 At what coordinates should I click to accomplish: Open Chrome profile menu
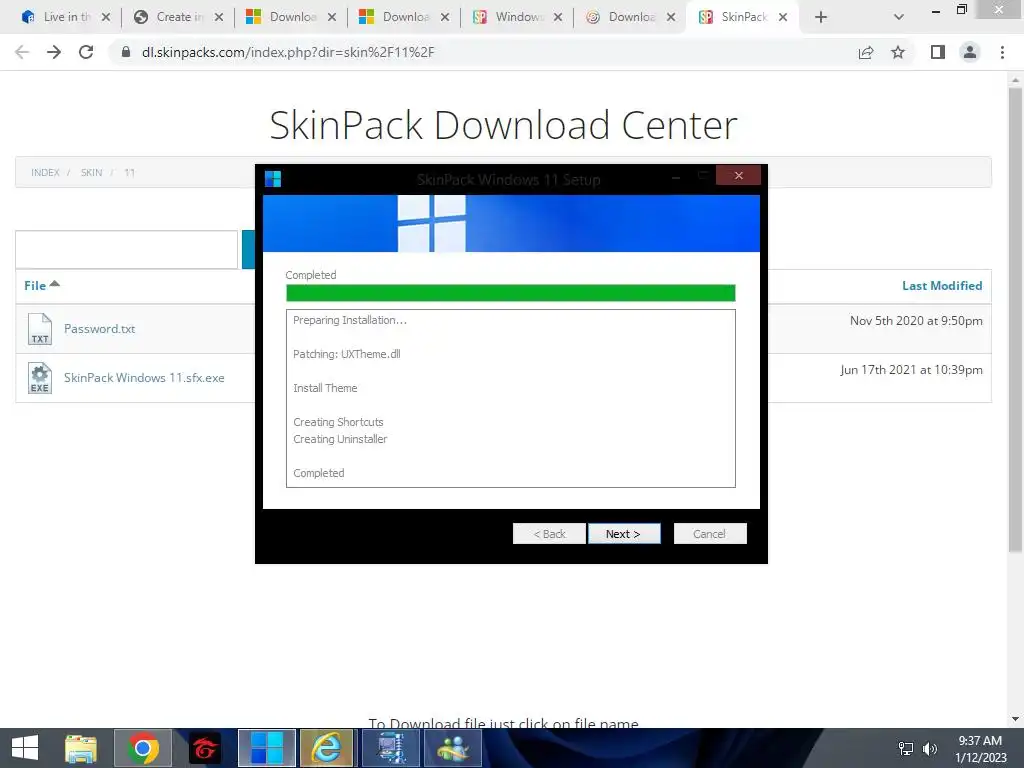pyautogui.click(x=970, y=52)
